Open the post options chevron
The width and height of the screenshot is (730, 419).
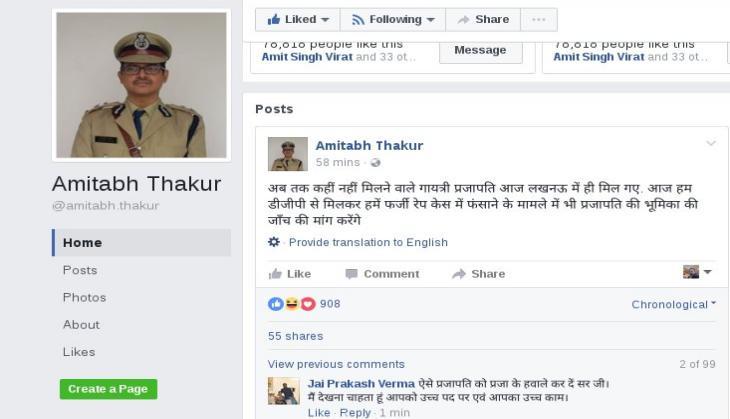[711, 143]
